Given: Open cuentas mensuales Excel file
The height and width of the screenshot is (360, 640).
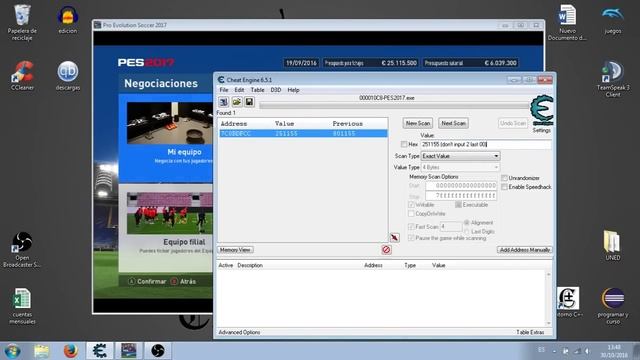Looking at the screenshot, I should click(x=22, y=306).
